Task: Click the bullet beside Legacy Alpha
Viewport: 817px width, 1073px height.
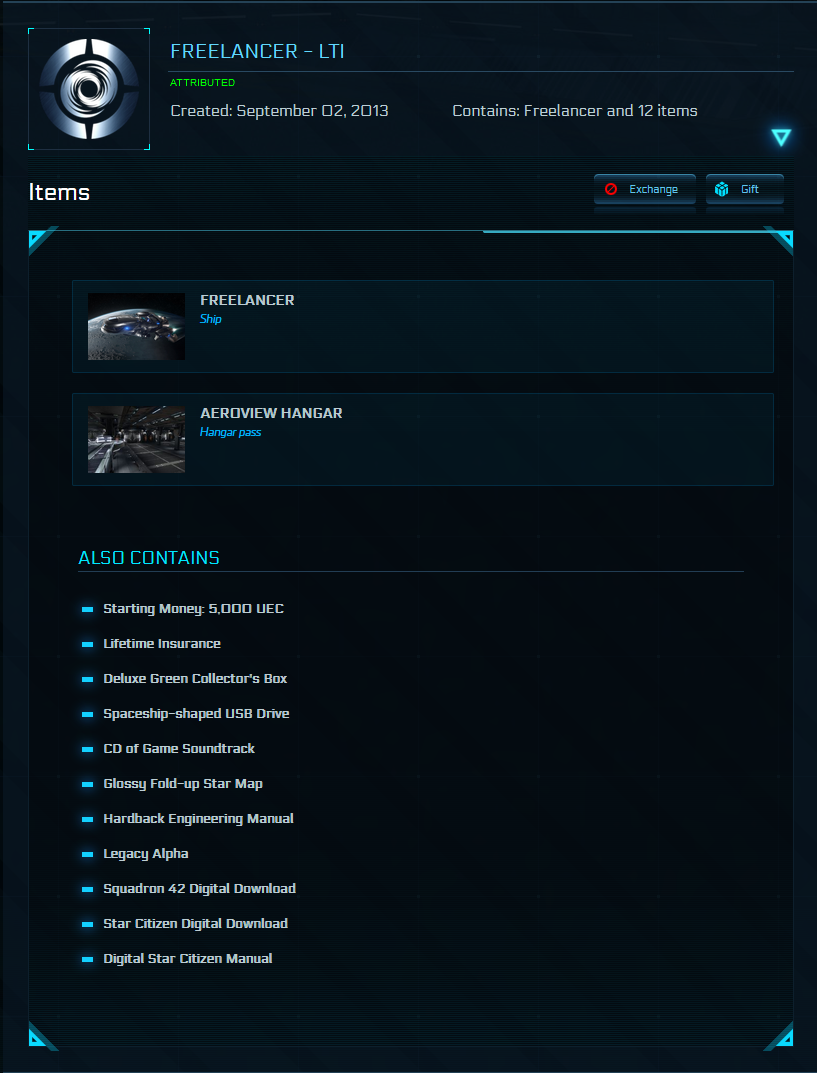Action: coord(87,854)
